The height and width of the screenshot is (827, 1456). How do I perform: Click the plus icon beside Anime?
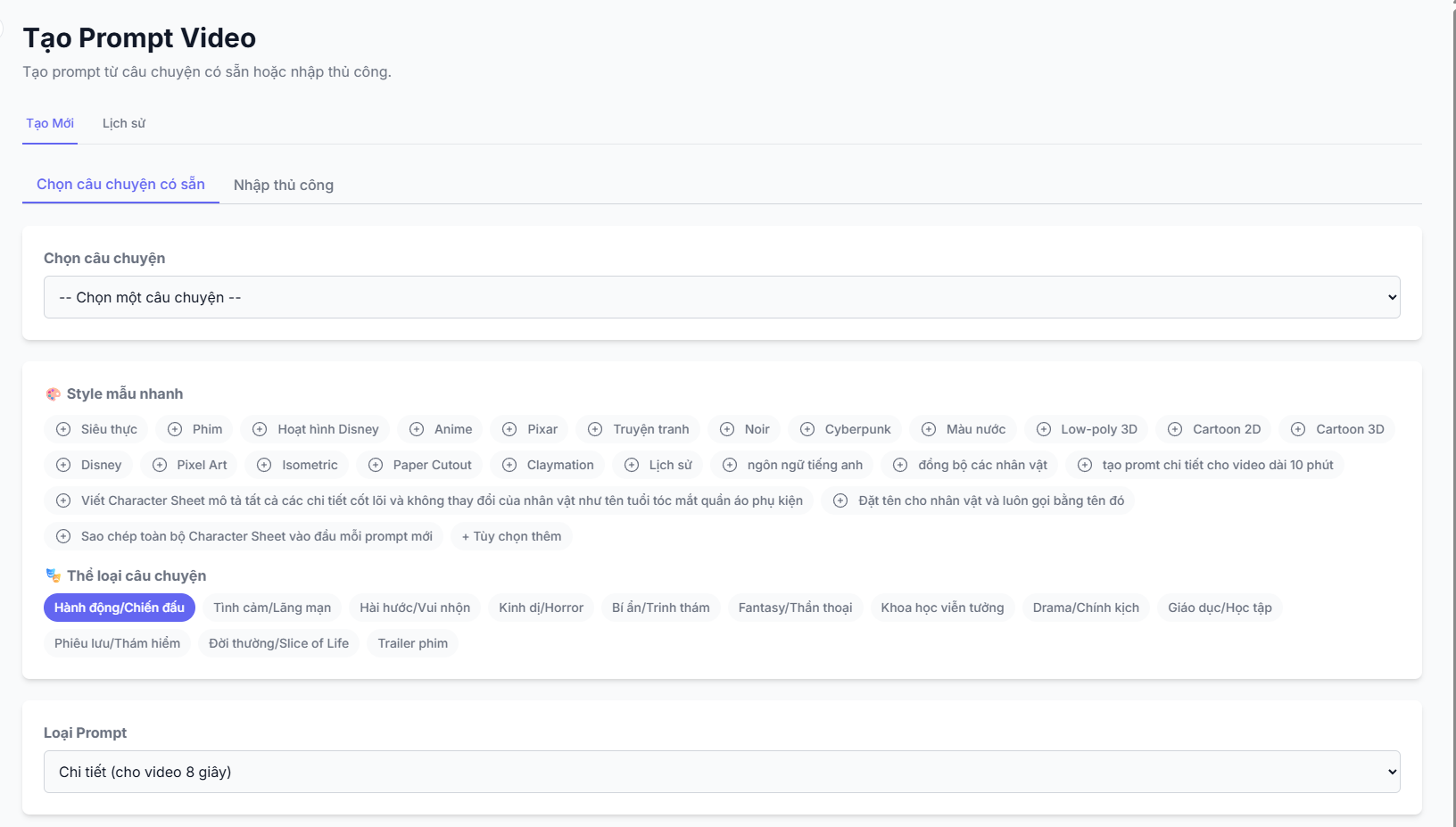pyautogui.click(x=417, y=429)
